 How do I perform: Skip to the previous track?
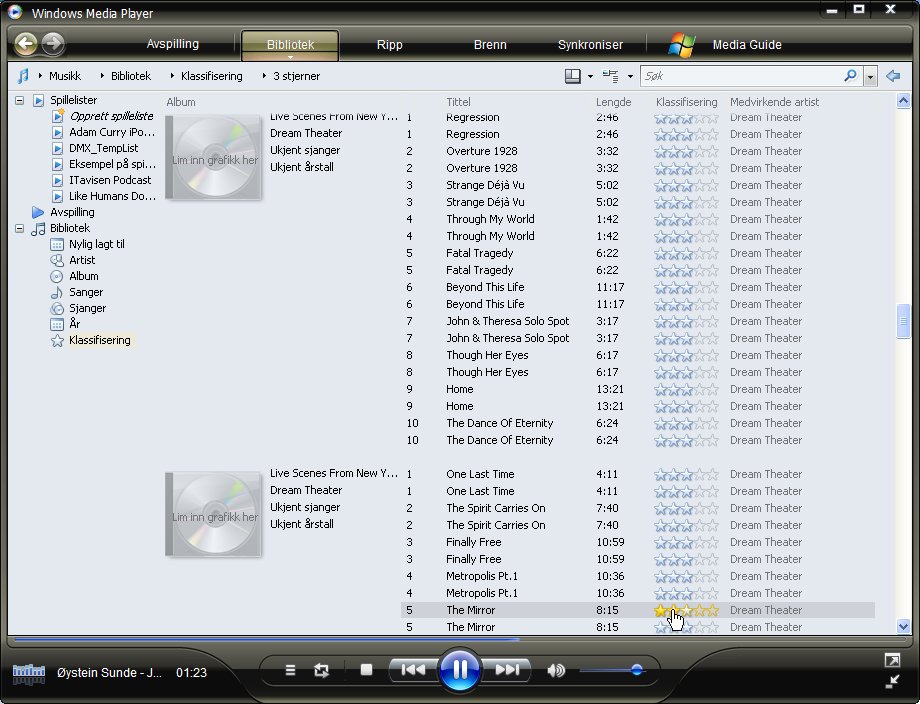(x=413, y=669)
